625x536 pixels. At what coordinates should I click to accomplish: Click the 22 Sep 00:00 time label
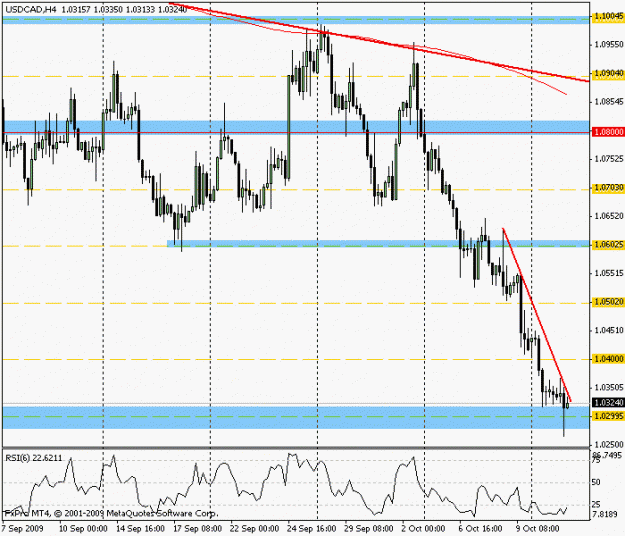[254, 529]
